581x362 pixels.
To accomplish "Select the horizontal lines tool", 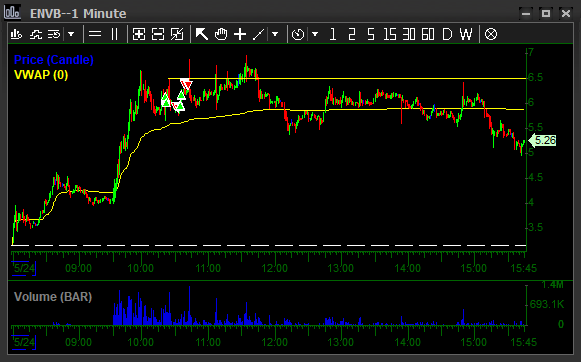I will pyautogui.click(x=95, y=34).
